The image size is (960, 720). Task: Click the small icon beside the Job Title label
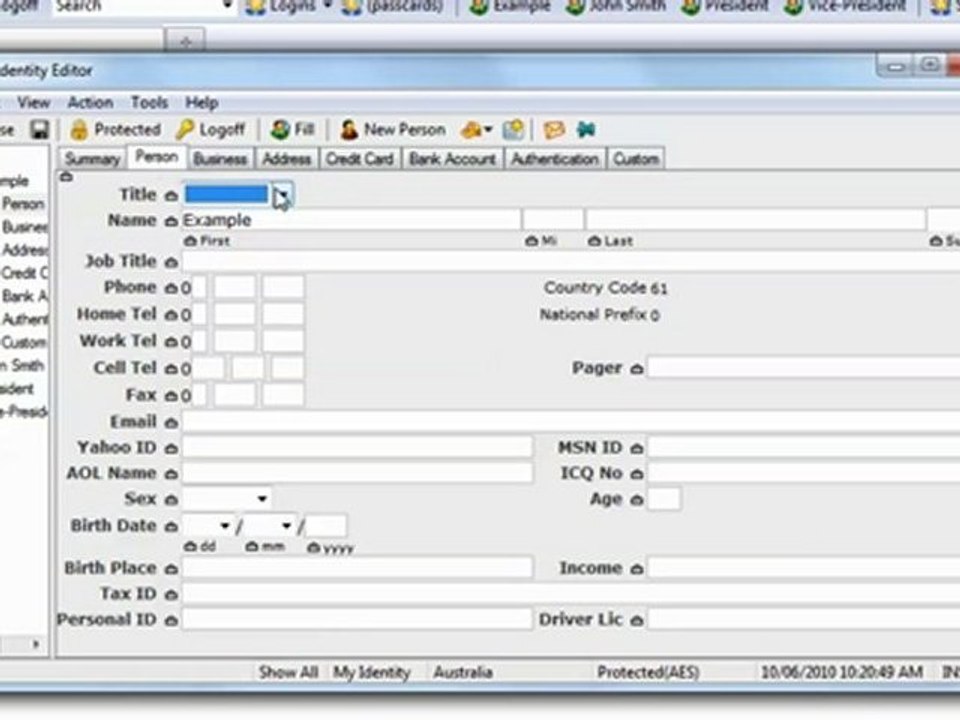click(171, 263)
